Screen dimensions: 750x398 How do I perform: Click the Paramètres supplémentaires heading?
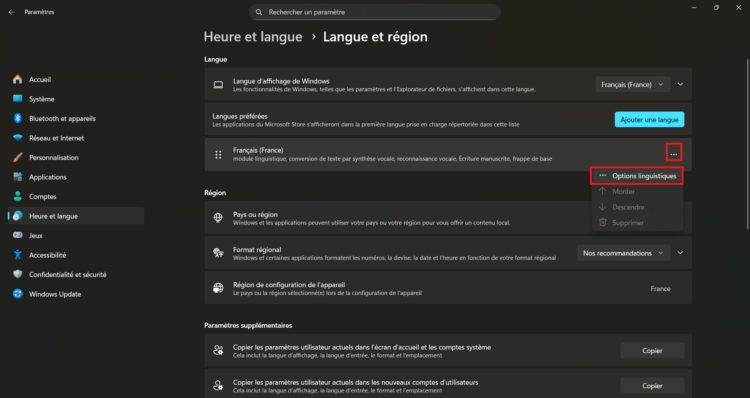click(248, 325)
